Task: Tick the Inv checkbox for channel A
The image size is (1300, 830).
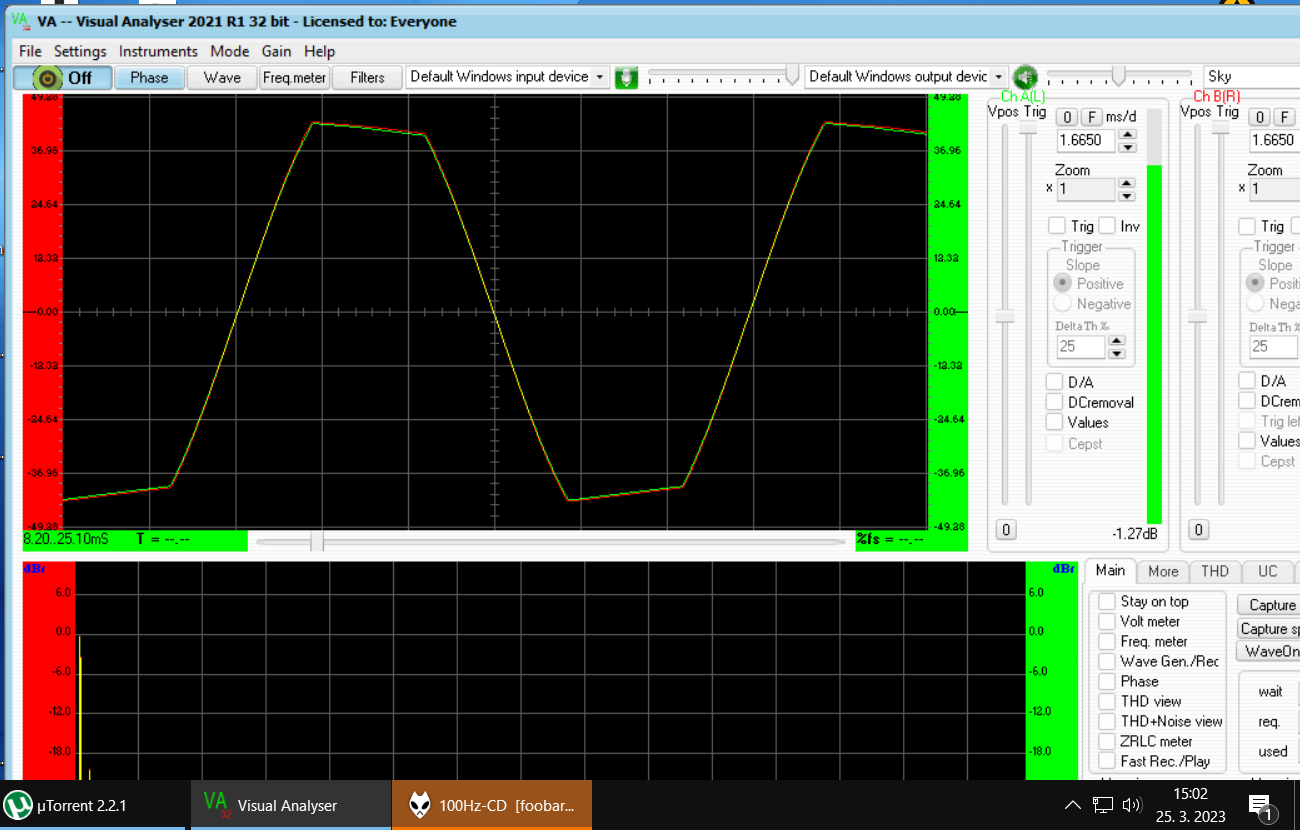Action: pos(1107,226)
